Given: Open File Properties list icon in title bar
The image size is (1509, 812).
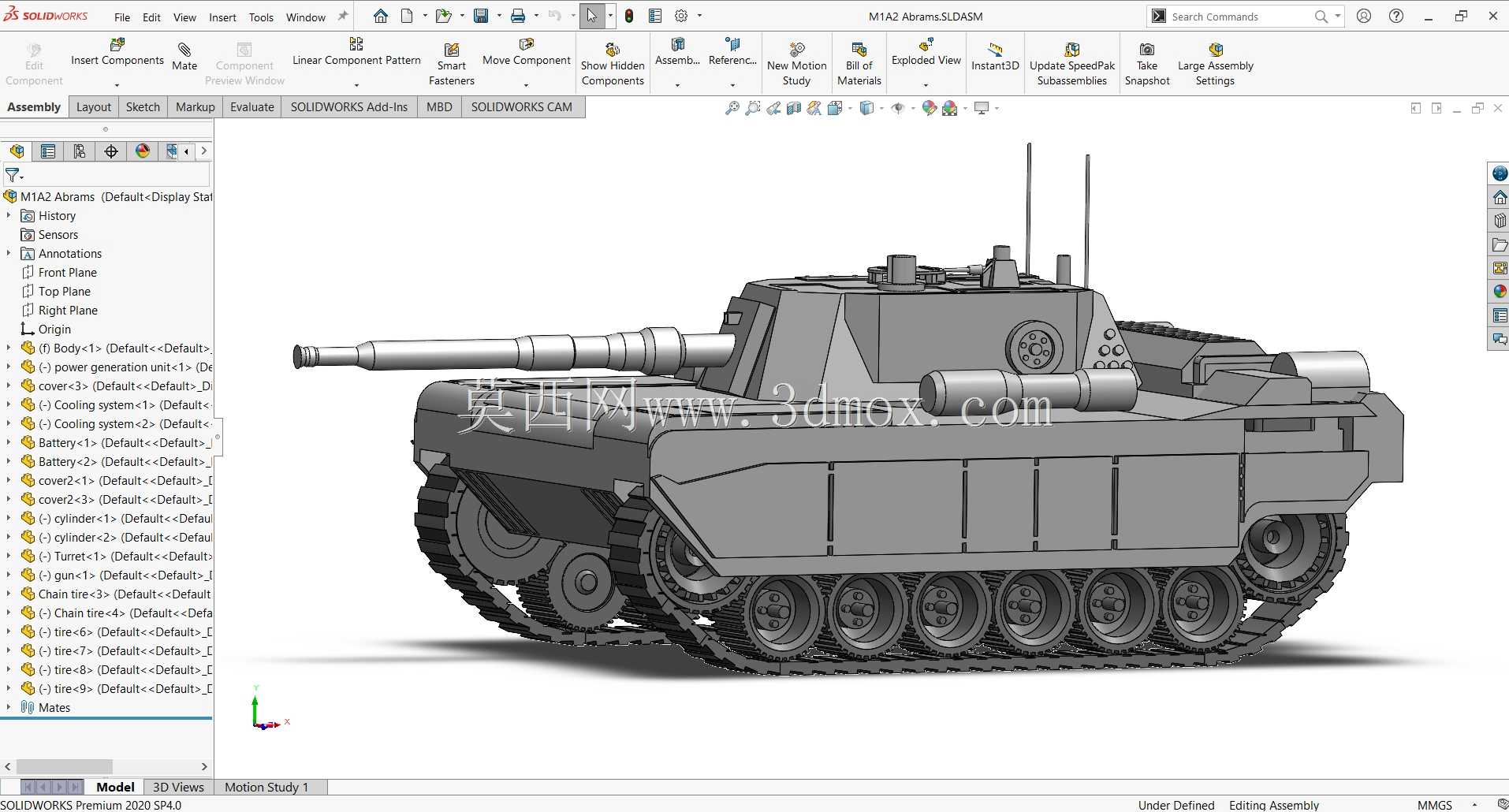Looking at the screenshot, I should tap(655, 16).
